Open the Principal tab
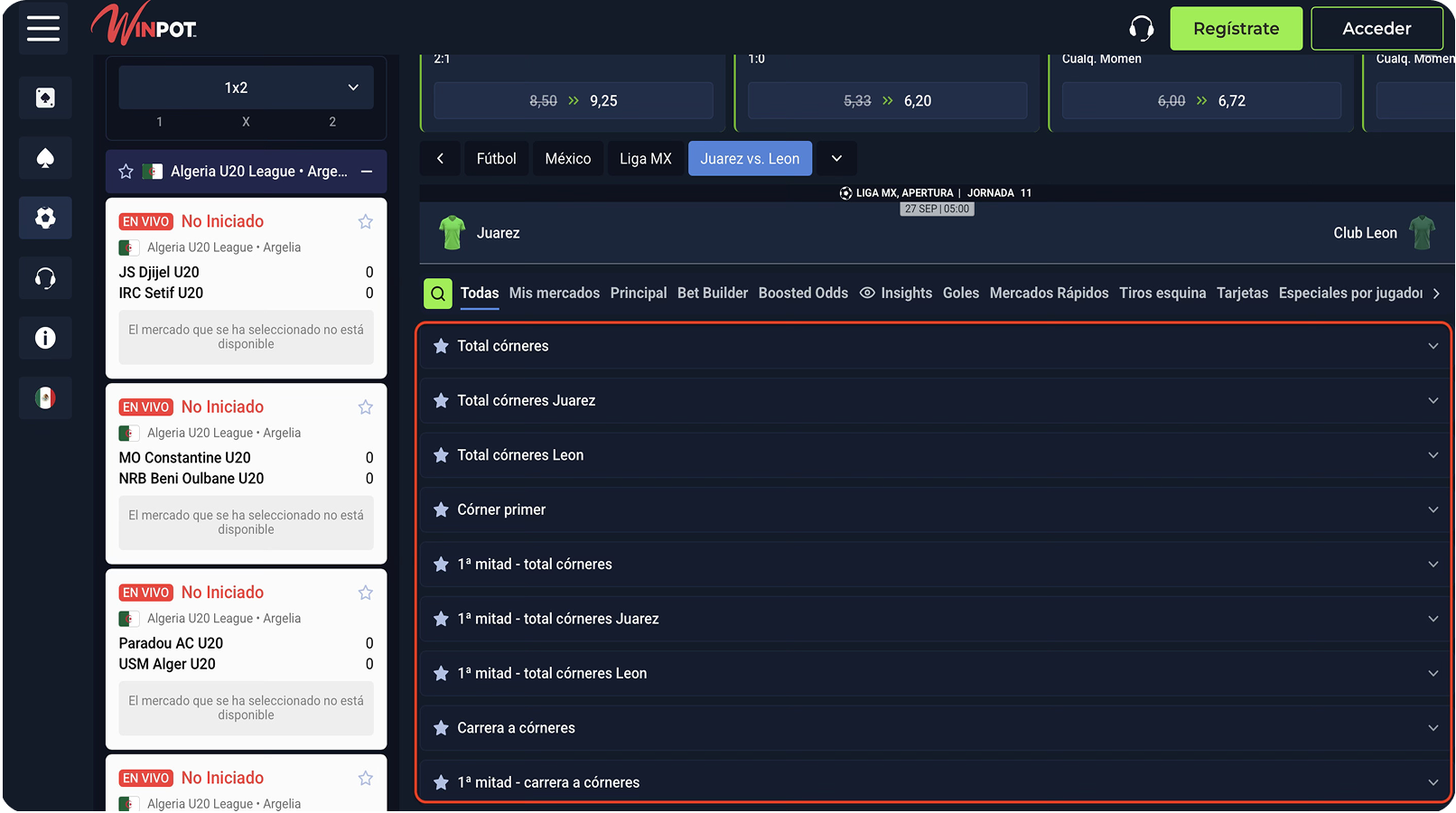This screenshot has width=1456, height=813. 639,294
